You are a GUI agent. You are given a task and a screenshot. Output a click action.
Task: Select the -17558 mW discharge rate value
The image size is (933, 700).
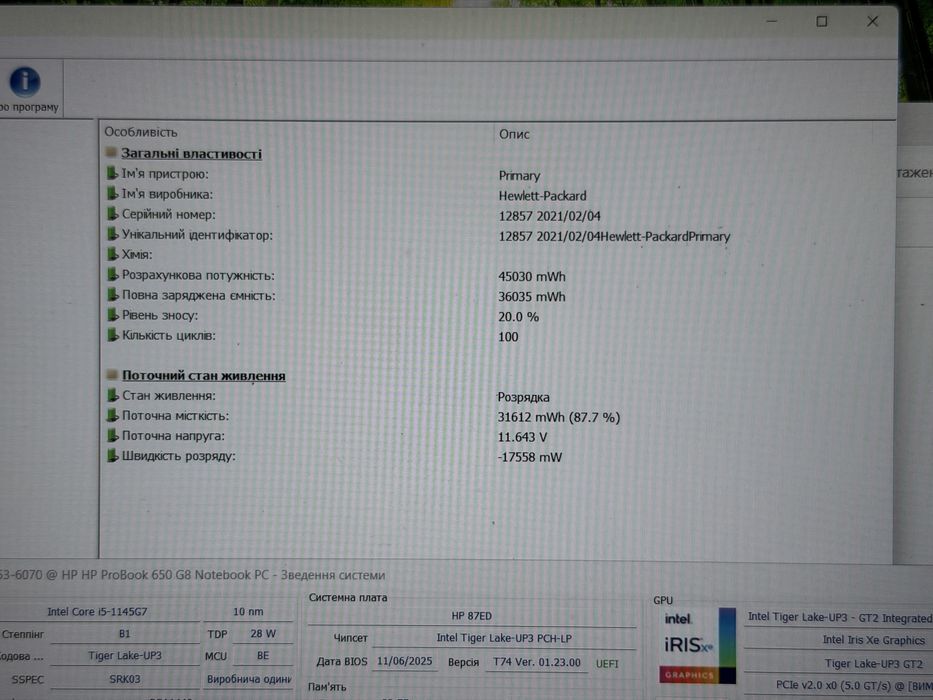point(530,458)
